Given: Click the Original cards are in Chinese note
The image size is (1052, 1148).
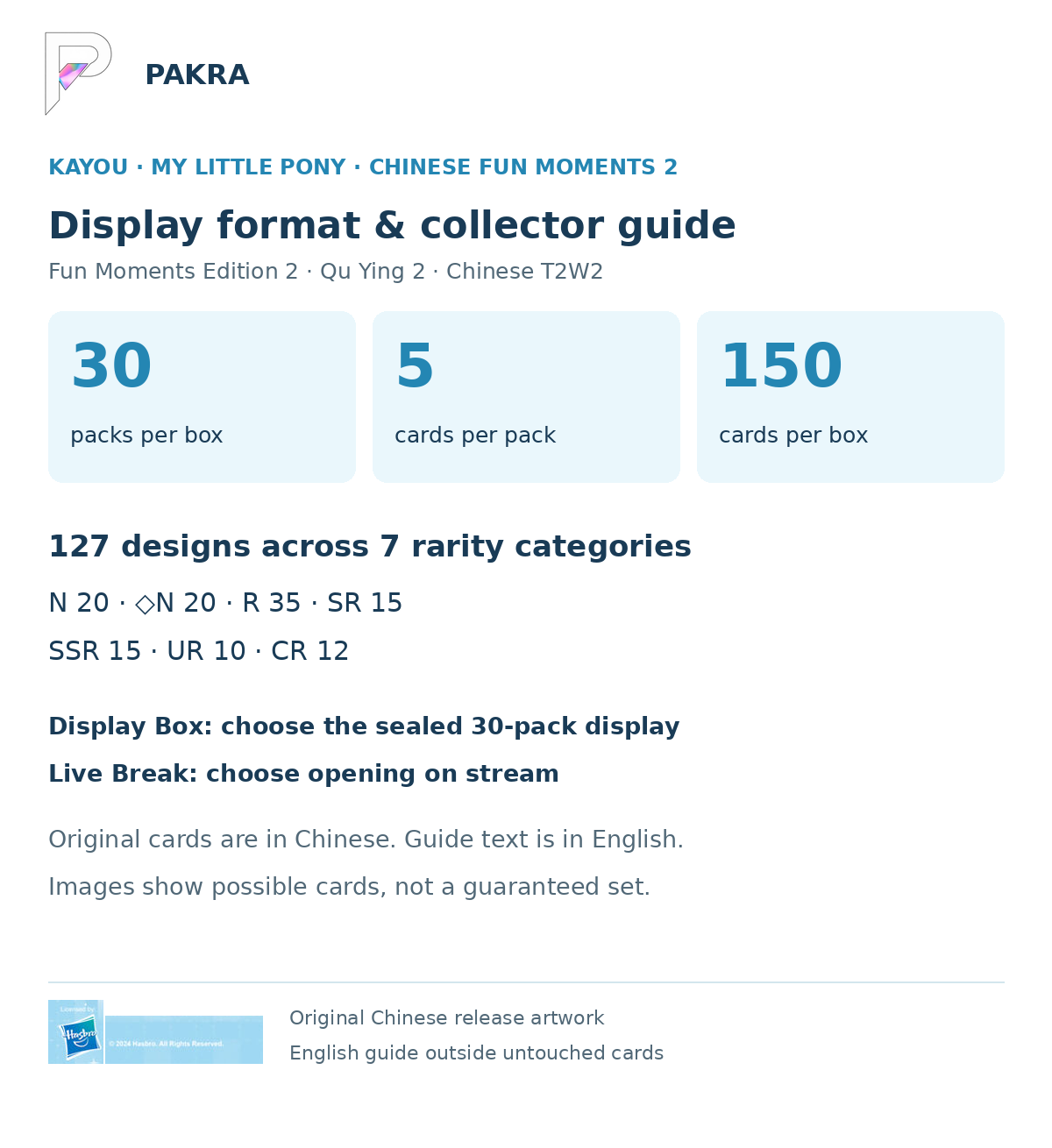Looking at the screenshot, I should point(366,840).
